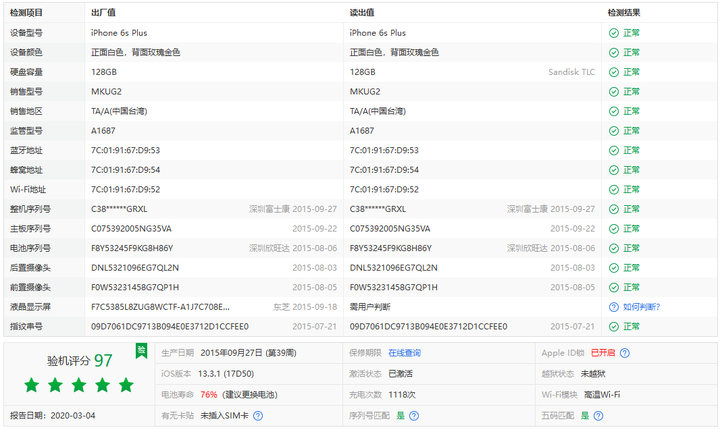This screenshot has height=432, width=720.
Task: Select mainboard serial C075392005NG35VA under 读出值
Action: tap(390, 229)
